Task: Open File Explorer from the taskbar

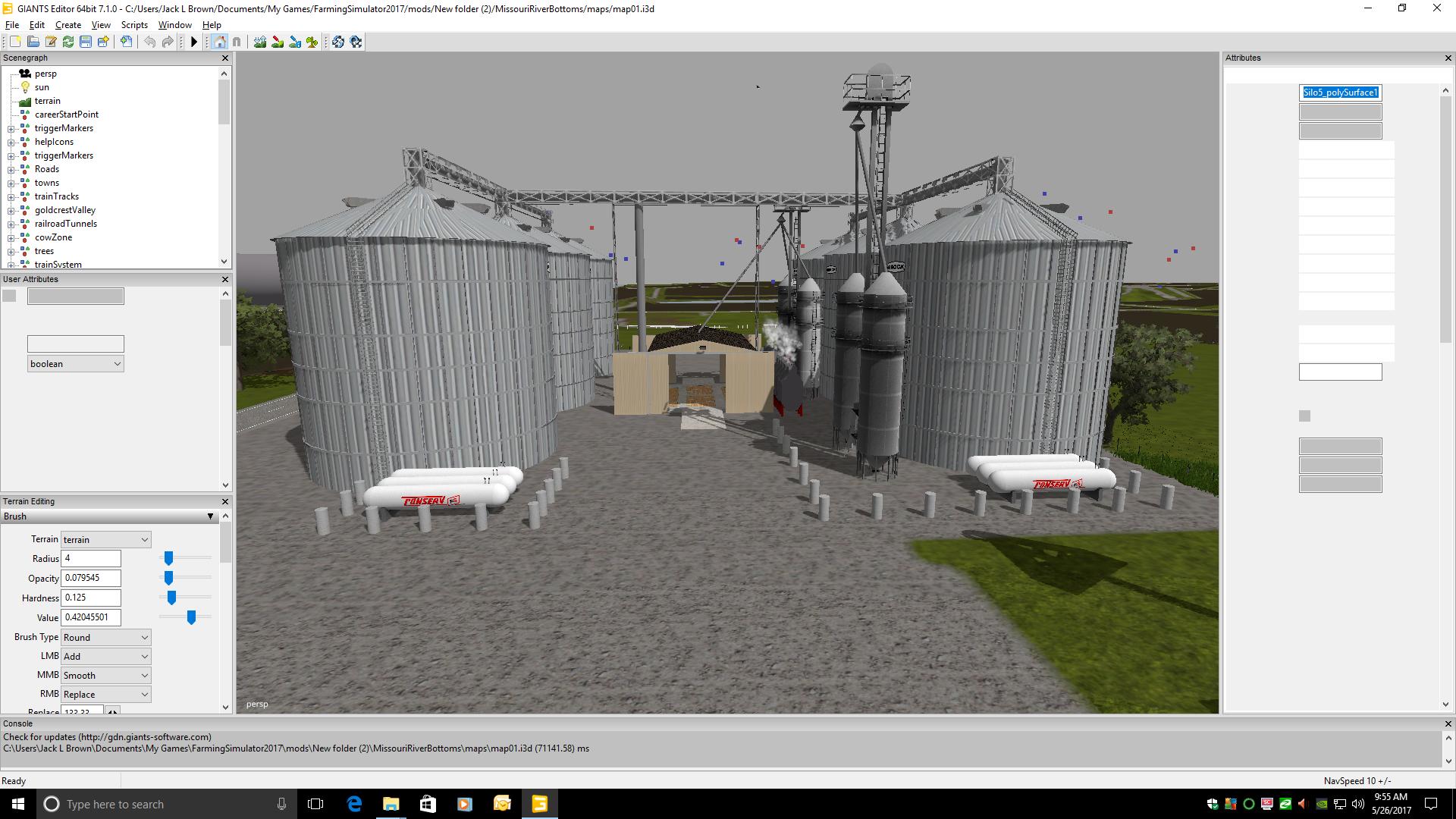Action: click(x=391, y=804)
